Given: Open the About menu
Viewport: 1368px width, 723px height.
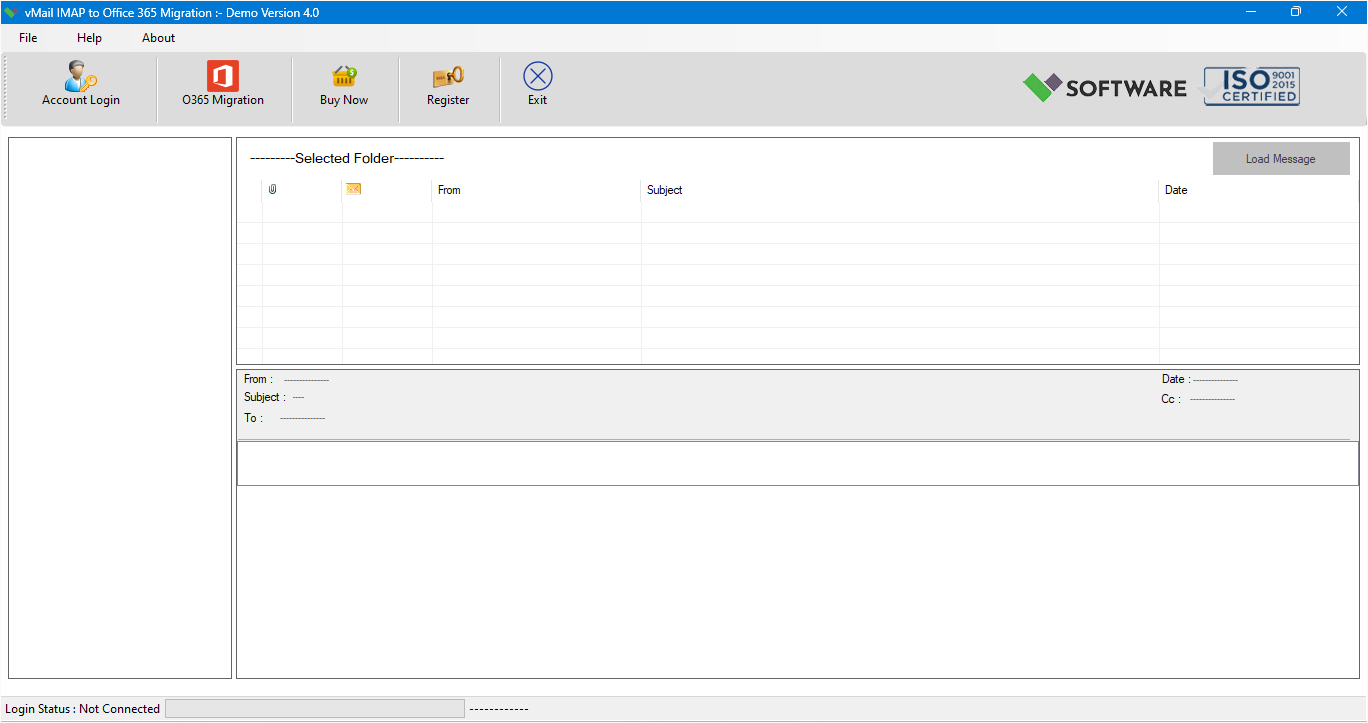Looking at the screenshot, I should tap(158, 38).
